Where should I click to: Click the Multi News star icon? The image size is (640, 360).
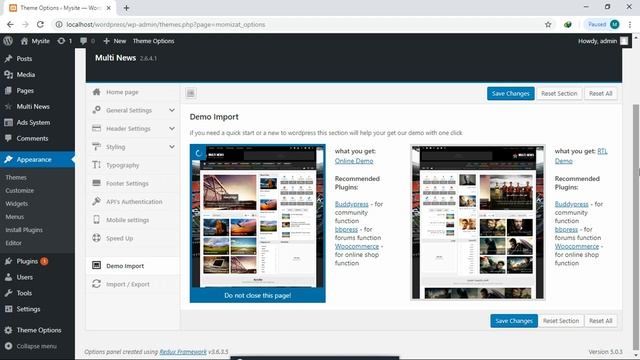point(8,106)
